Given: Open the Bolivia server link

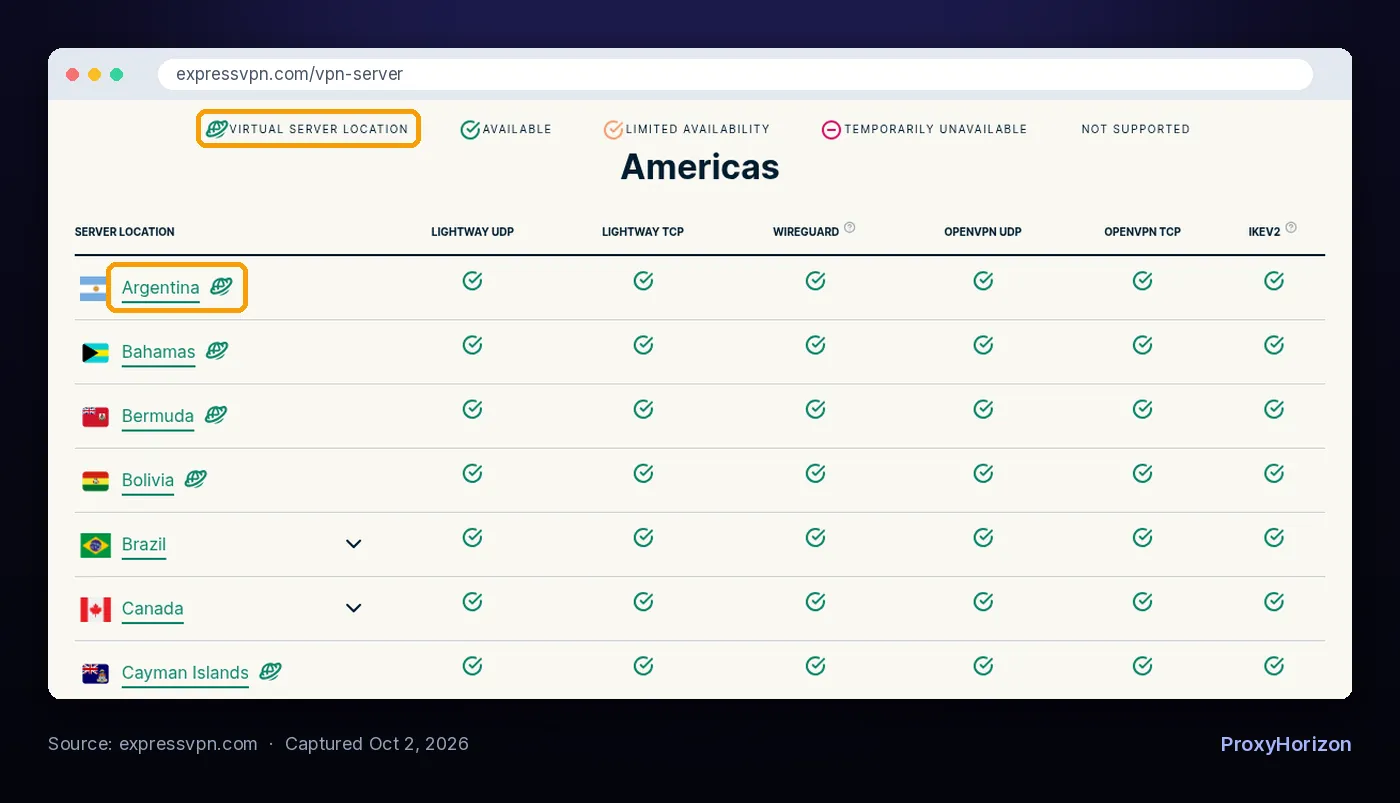Looking at the screenshot, I should (148, 480).
